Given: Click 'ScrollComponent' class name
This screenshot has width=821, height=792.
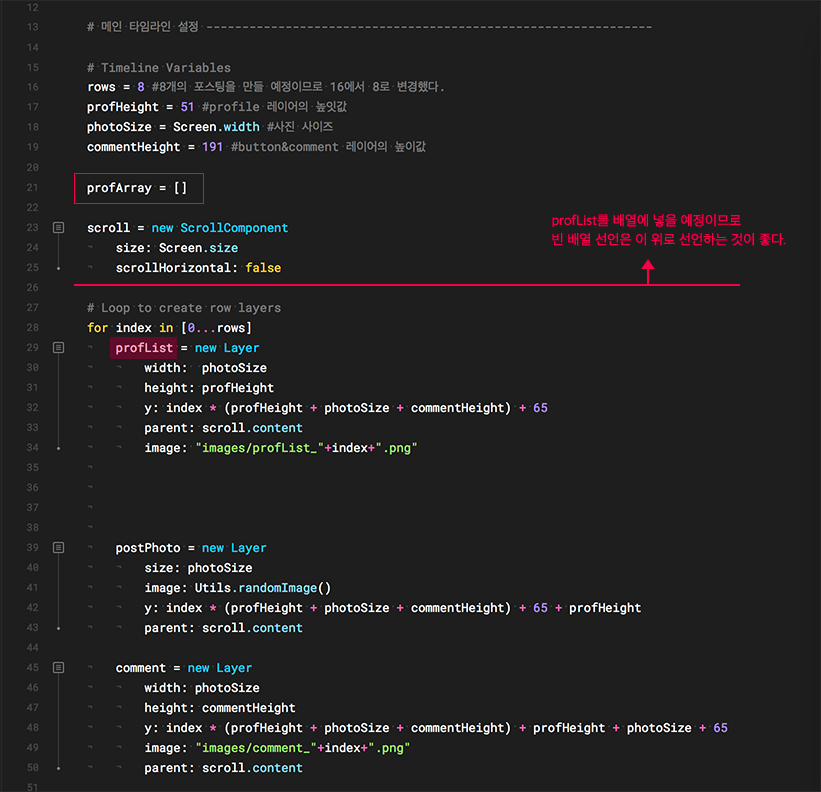Looking at the screenshot, I should (234, 228).
